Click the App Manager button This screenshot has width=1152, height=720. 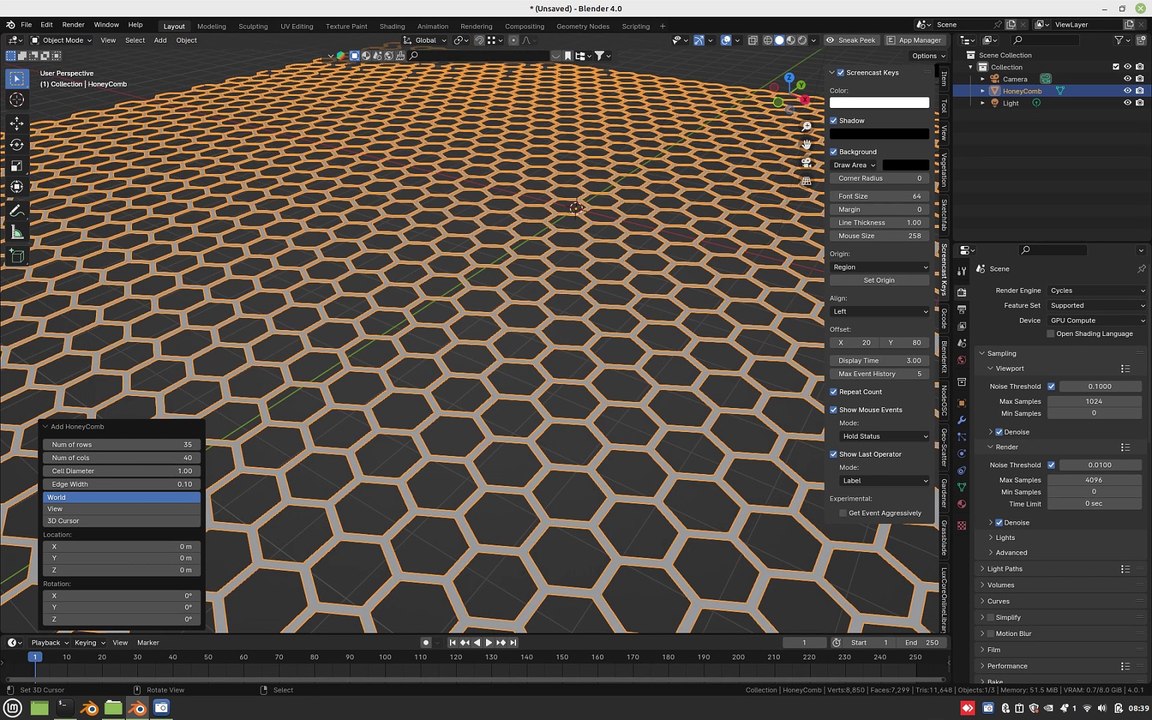click(x=915, y=40)
